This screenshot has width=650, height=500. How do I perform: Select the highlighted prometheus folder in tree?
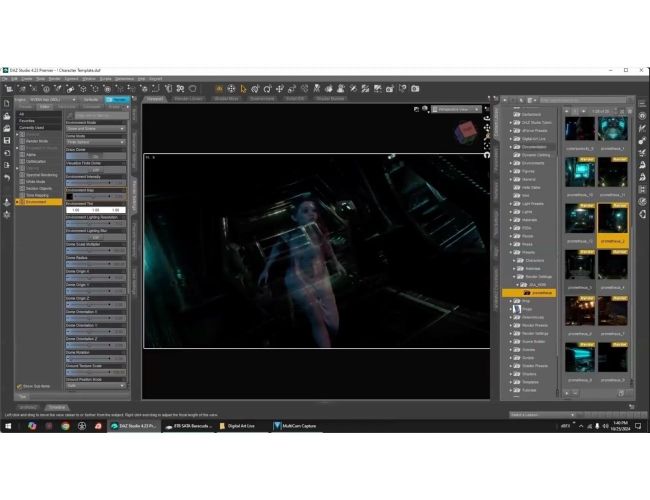529,293
